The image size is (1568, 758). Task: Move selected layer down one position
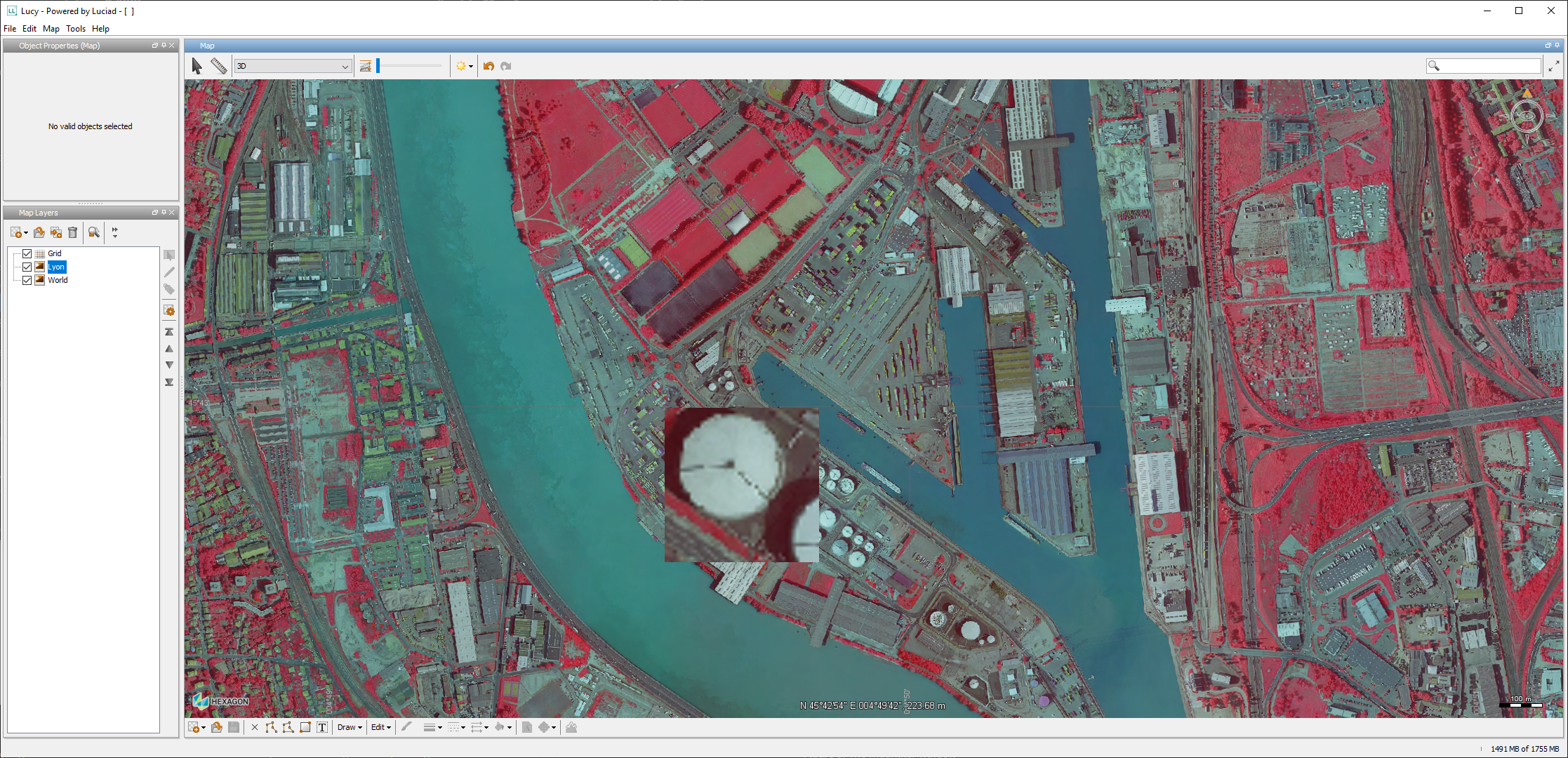click(169, 365)
